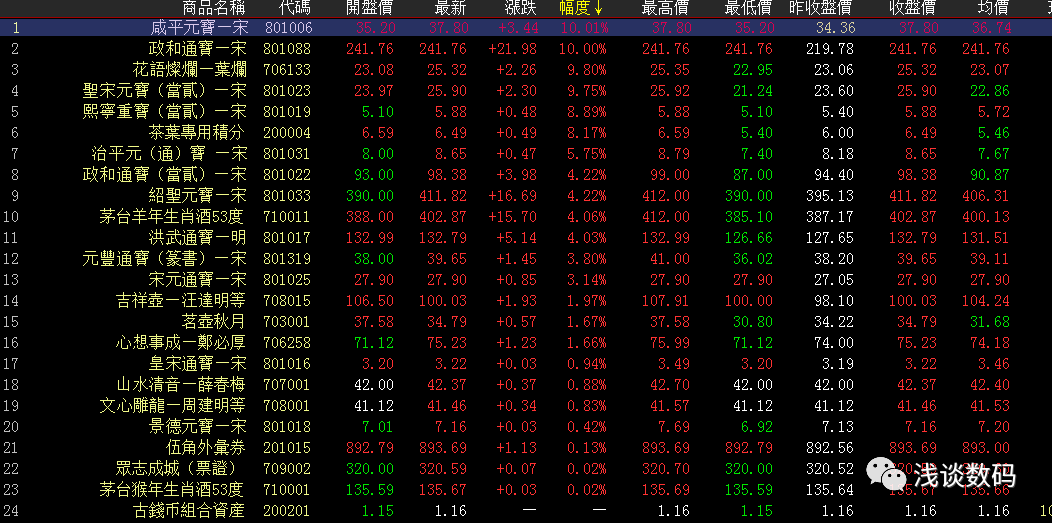Click code 801088
1052x523 pixels.
click(x=288, y=49)
